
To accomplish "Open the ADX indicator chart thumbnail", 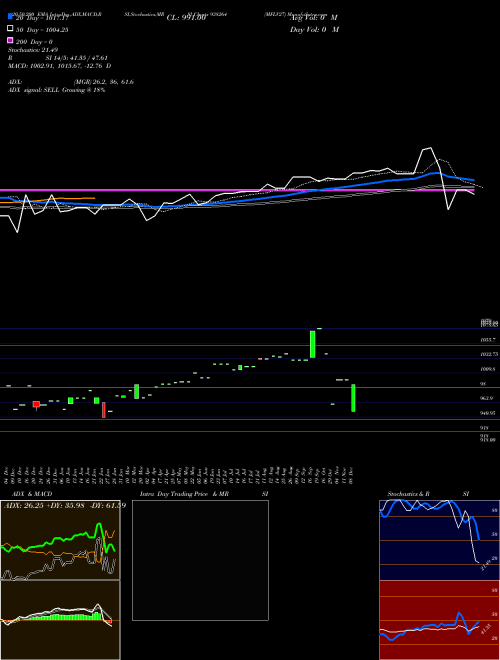I will (x=60, y=540).
